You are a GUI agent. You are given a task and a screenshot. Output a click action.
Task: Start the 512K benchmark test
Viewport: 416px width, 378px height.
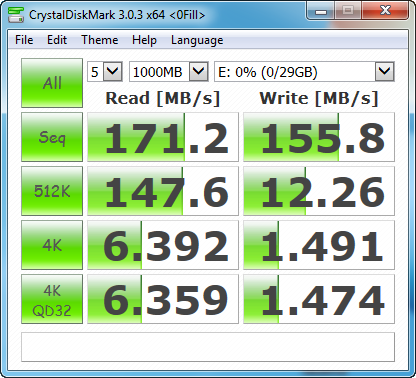tap(52, 191)
